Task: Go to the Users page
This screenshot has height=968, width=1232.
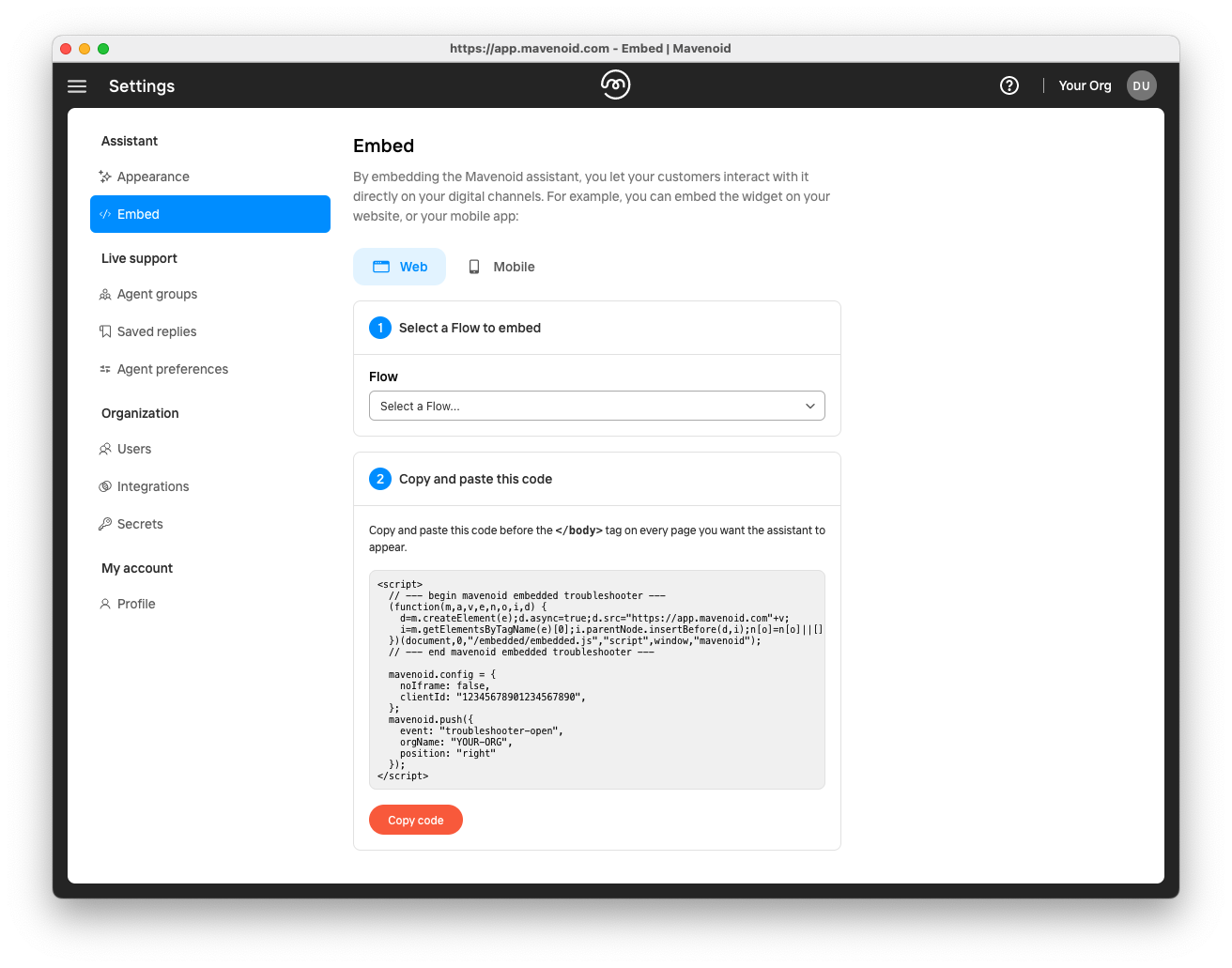Action: (x=134, y=449)
